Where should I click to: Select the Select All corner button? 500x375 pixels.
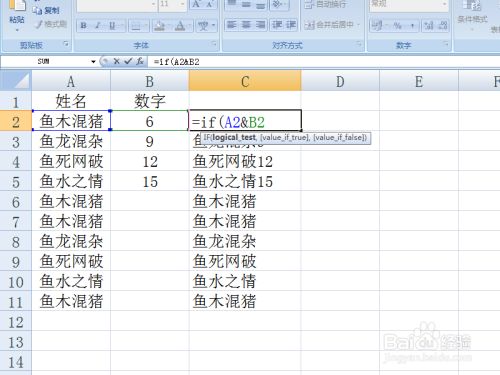(16, 81)
